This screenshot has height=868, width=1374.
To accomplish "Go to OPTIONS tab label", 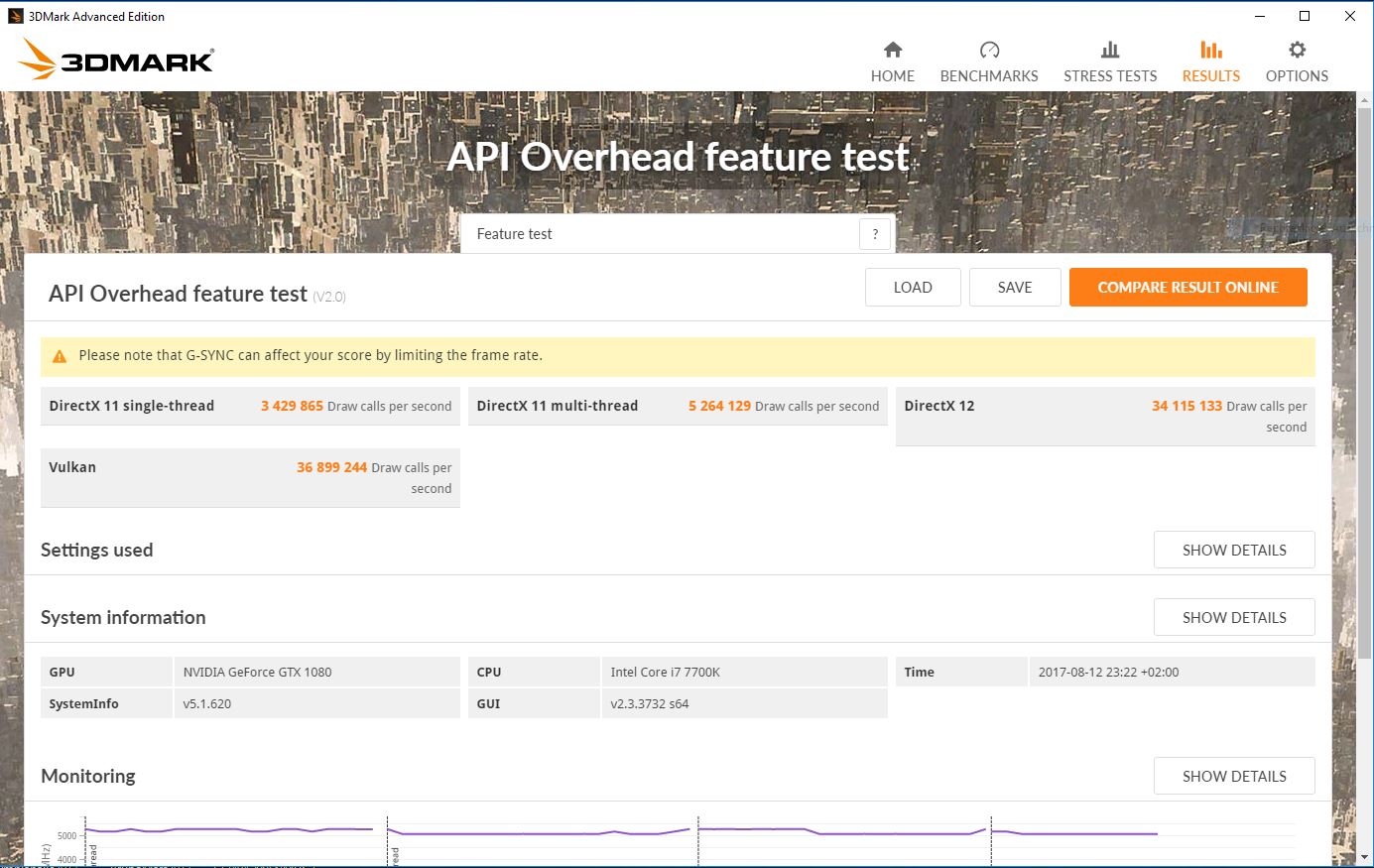I will (1297, 76).
